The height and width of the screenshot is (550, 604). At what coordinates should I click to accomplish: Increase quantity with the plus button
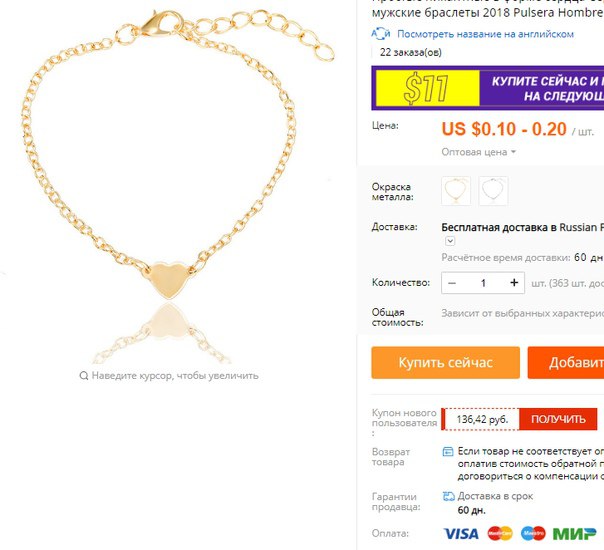(514, 283)
